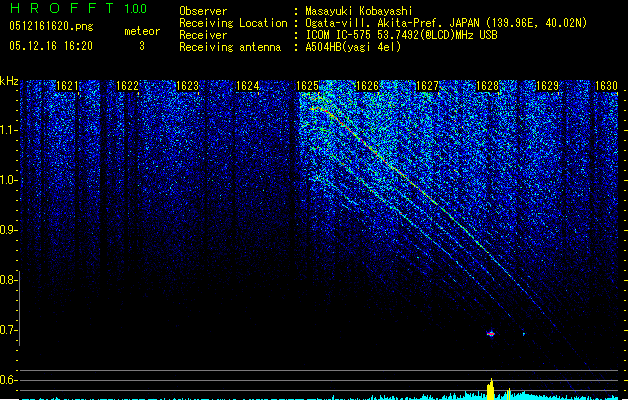The width and height of the screenshot is (629, 400).
Task: Click the small cyan echo dot right of the red spot
Action: pos(524,333)
